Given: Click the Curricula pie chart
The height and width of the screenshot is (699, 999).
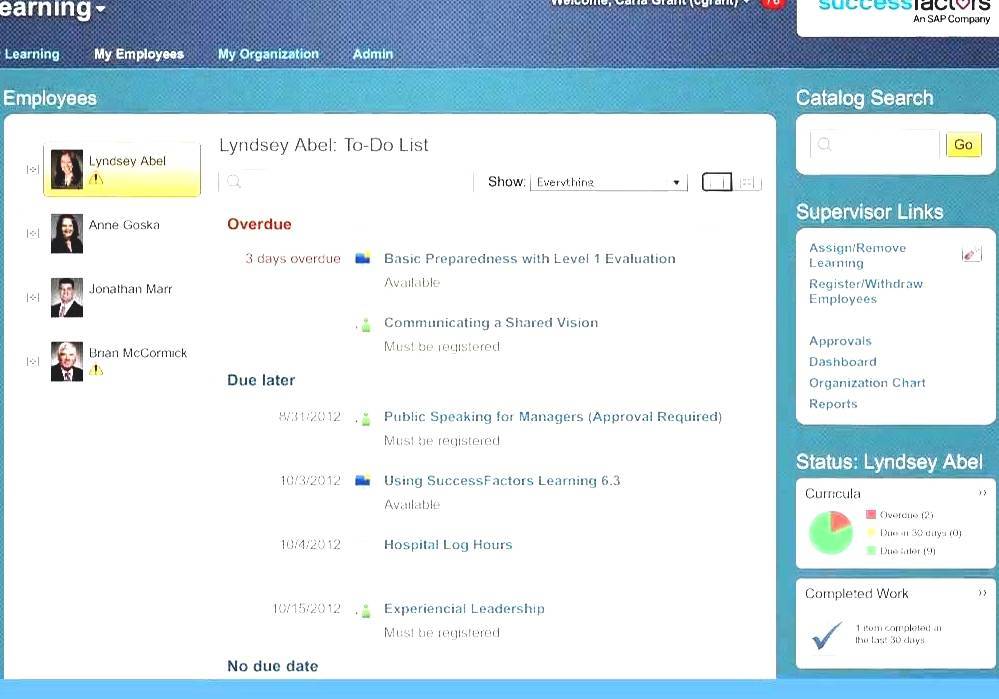Looking at the screenshot, I should tap(831, 532).
